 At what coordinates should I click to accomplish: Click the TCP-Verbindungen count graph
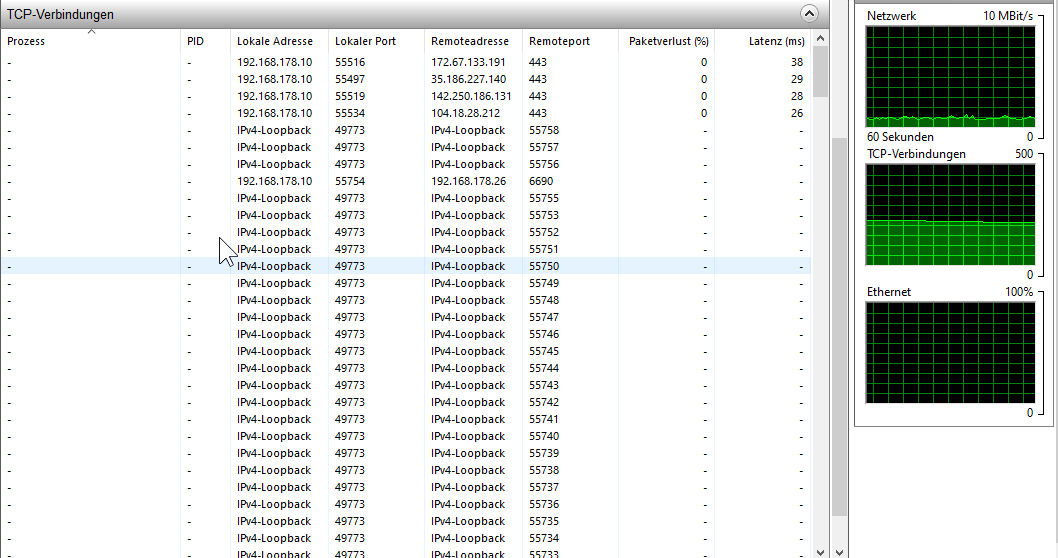click(950, 215)
